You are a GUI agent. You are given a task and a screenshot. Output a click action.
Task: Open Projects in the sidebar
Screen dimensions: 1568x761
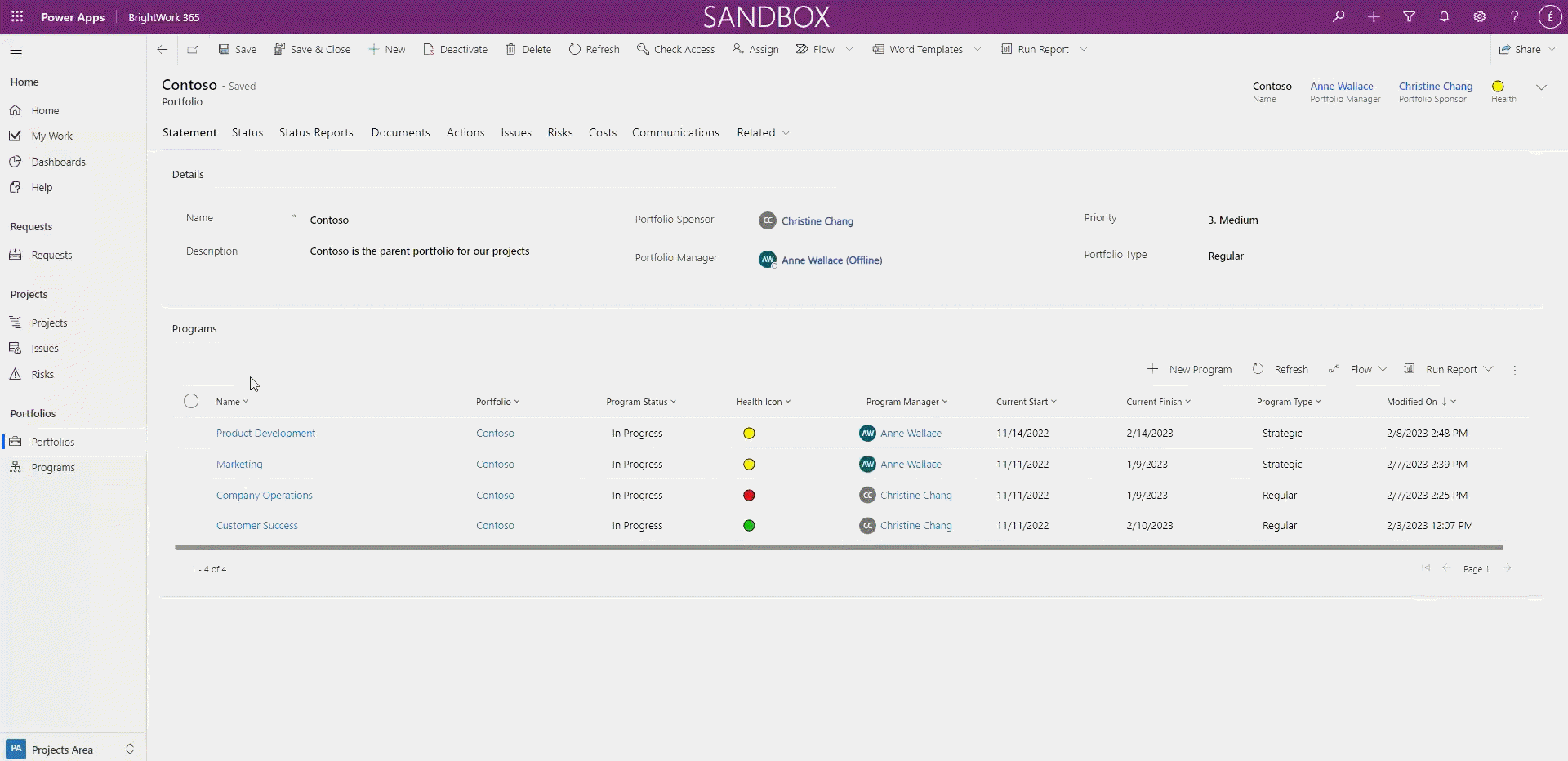coord(49,323)
